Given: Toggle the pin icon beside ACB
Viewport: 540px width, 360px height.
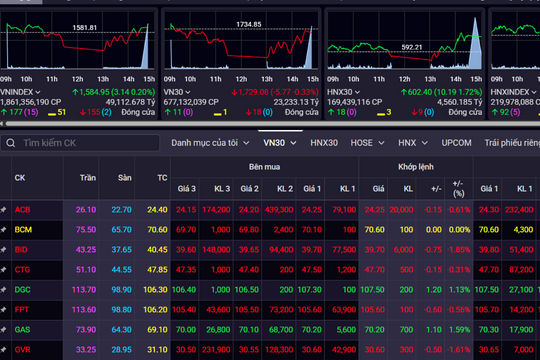Looking at the screenshot, I should click(3, 209).
